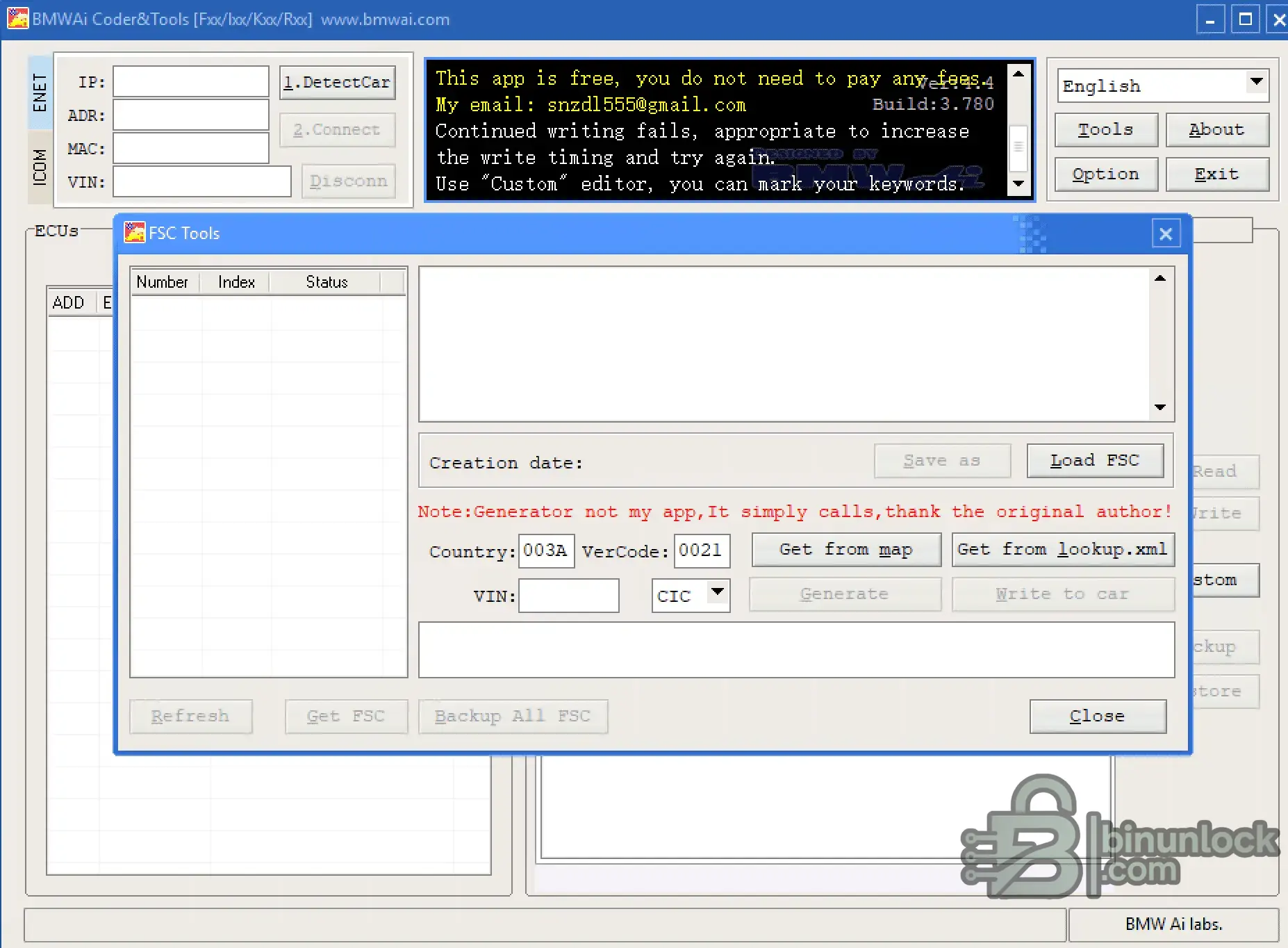1288x948 pixels.
Task: Switch to the ICOM tab
Action: 40,167
